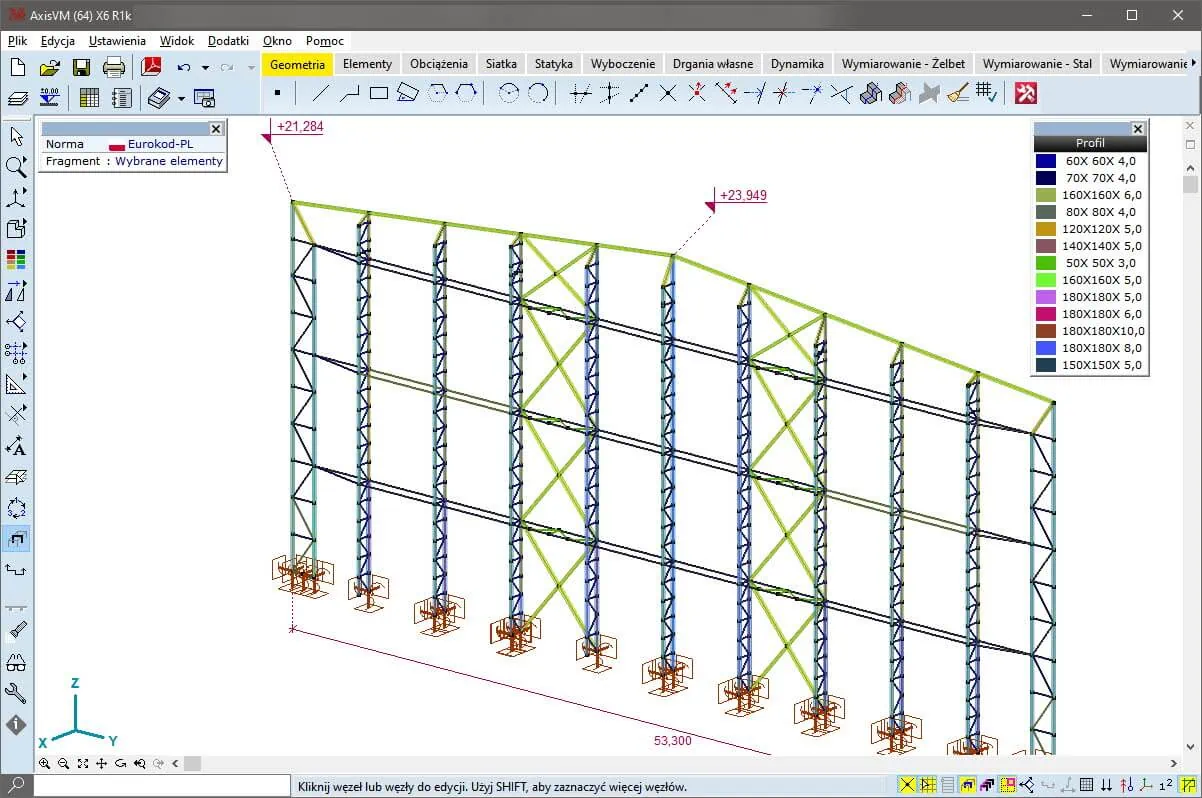This screenshot has width=1202, height=798.
Task: Click the Save model floppy disk icon
Action: coord(81,67)
